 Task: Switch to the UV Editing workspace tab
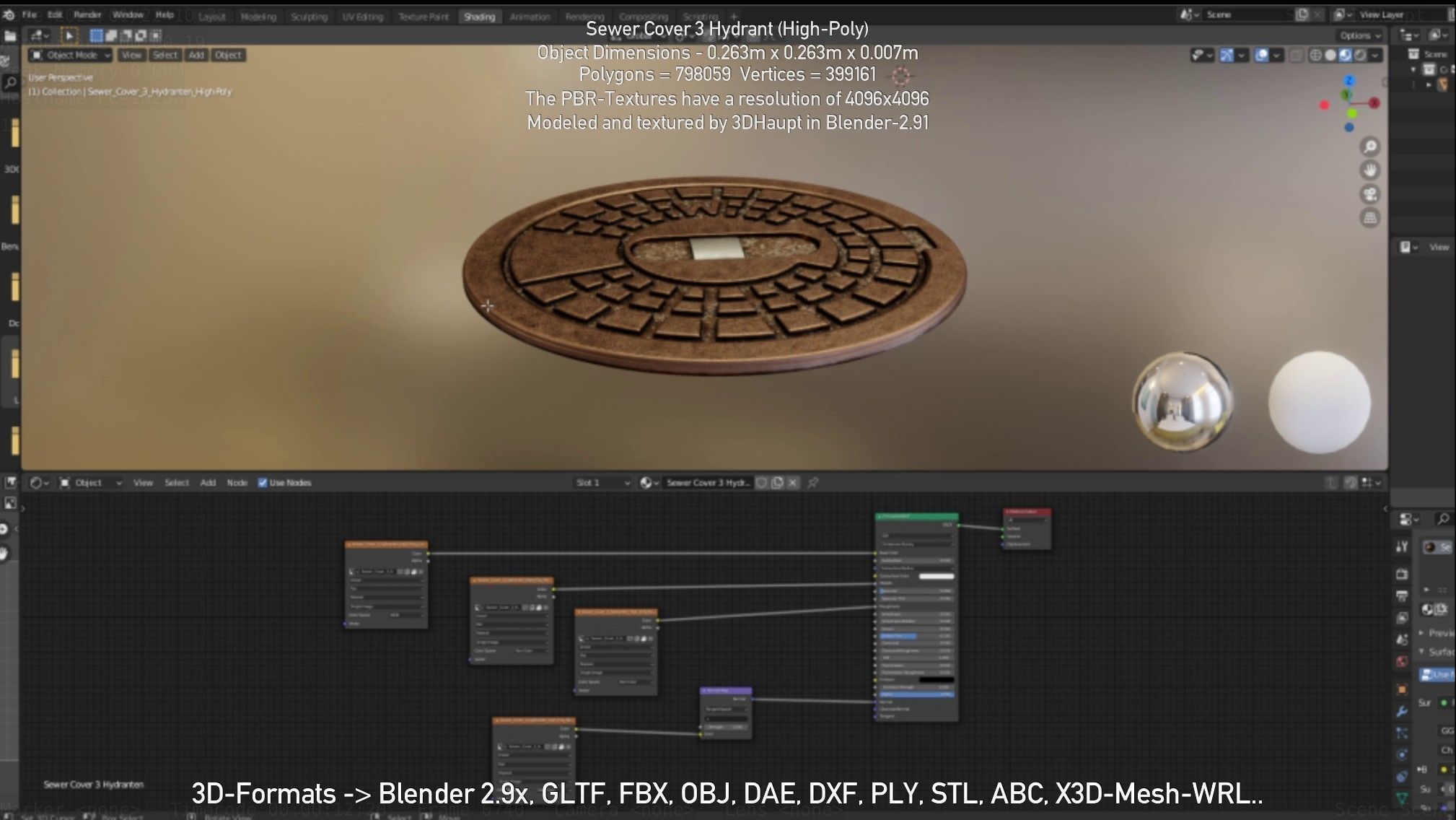(x=362, y=17)
